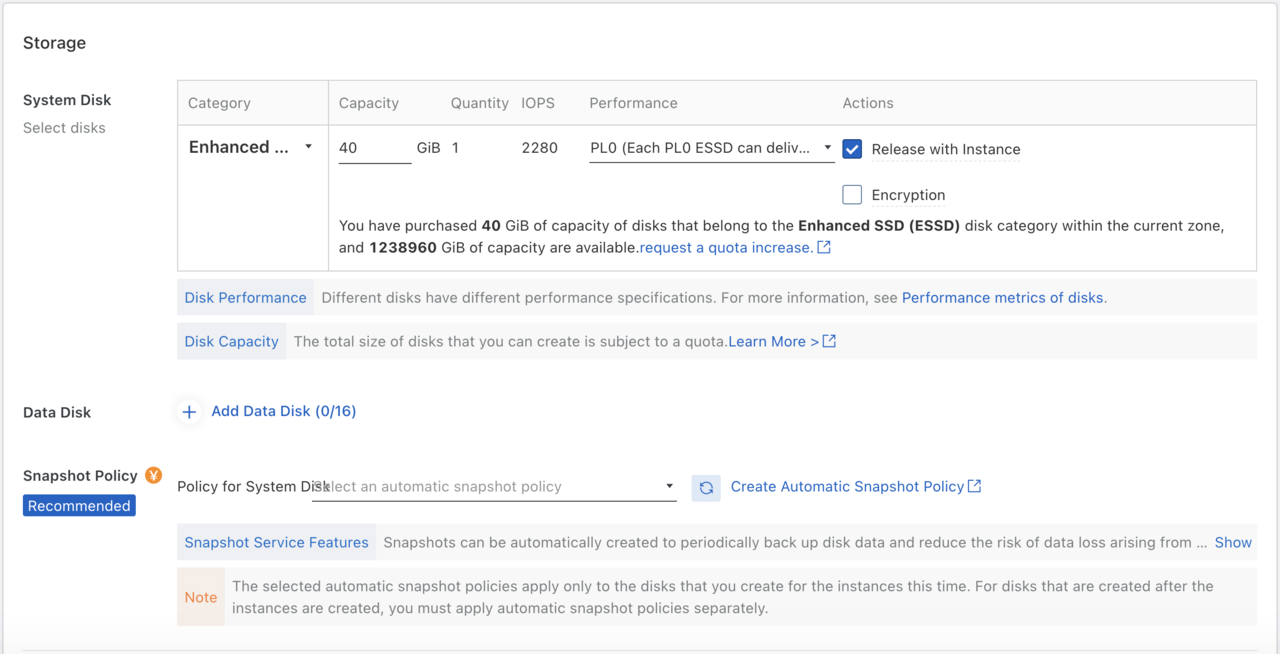The width and height of the screenshot is (1280, 654).
Task: Click the Disk Capacity label tab
Action: click(231, 341)
